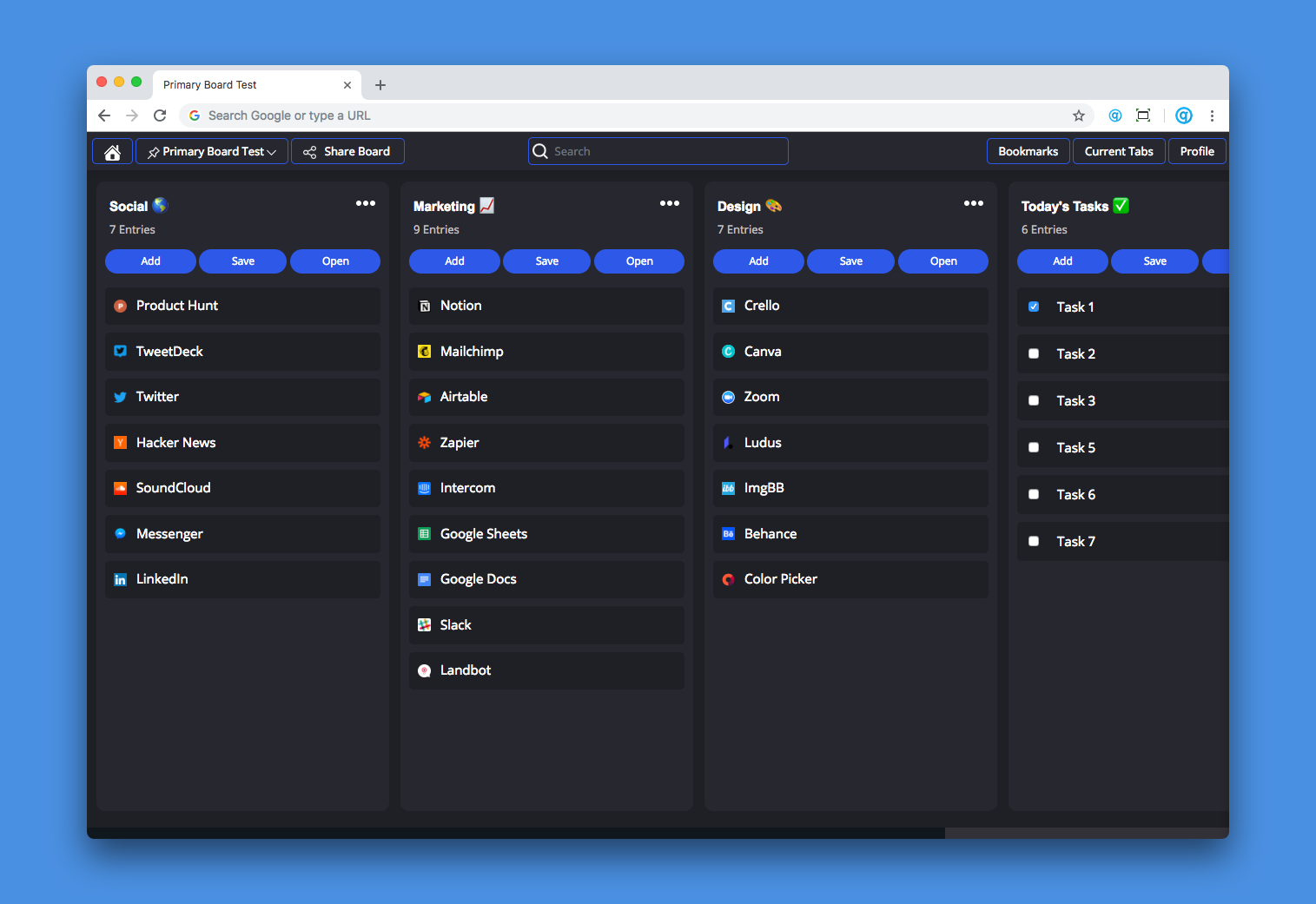Tick the Task 5 checkbox
This screenshot has height=904, width=1316.
1034,447
